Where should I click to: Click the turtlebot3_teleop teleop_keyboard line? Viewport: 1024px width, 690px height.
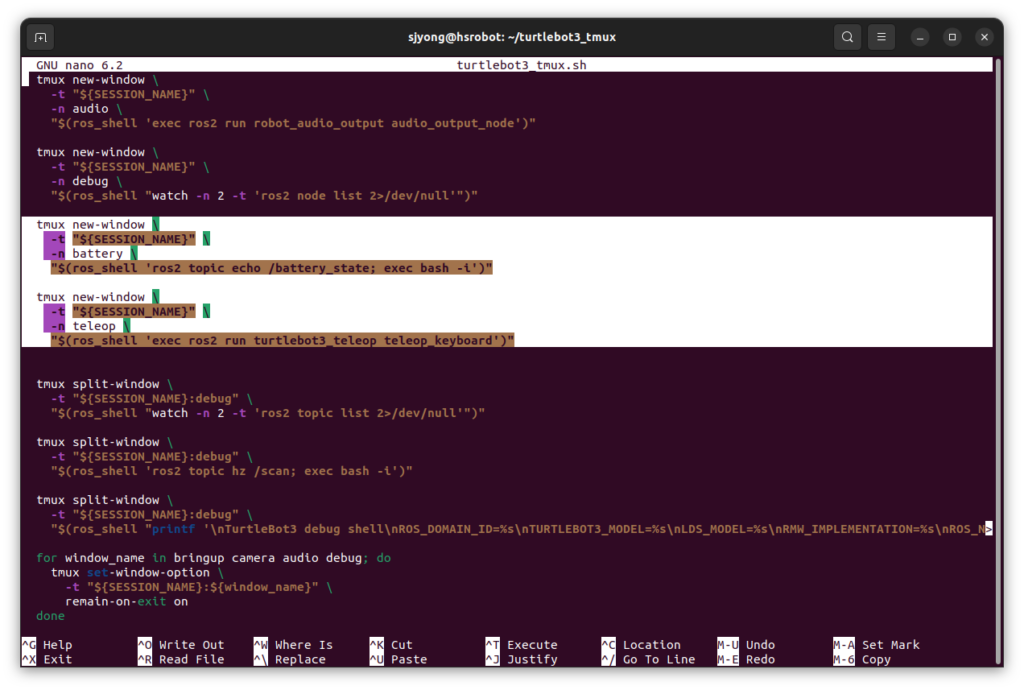pyautogui.click(x=283, y=341)
